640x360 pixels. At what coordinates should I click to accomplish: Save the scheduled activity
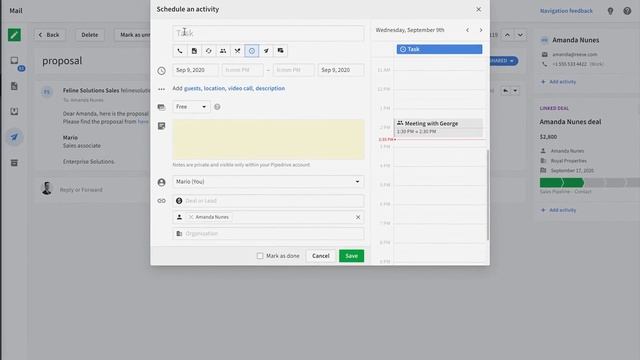(x=351, y=256)
